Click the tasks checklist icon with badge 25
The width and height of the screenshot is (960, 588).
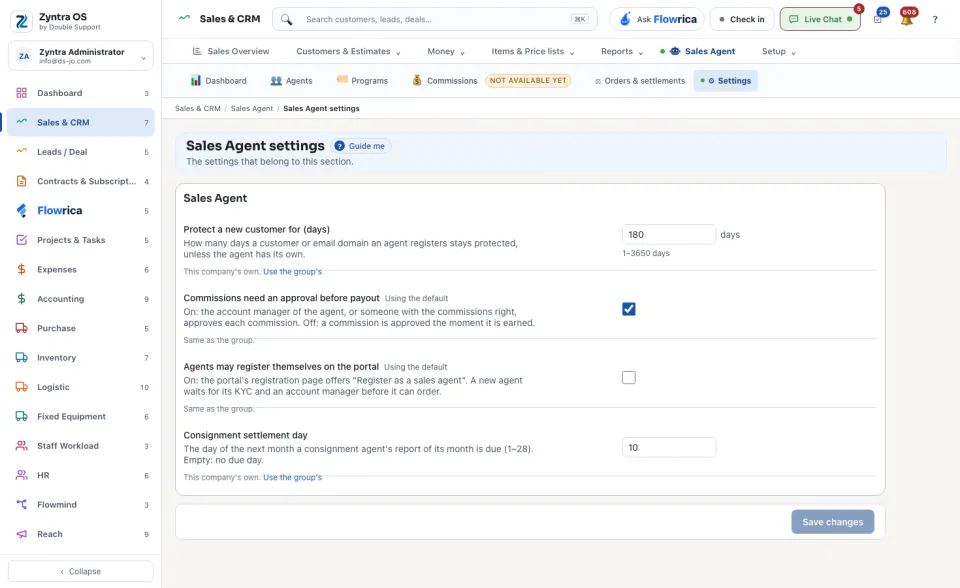point(878,19)
